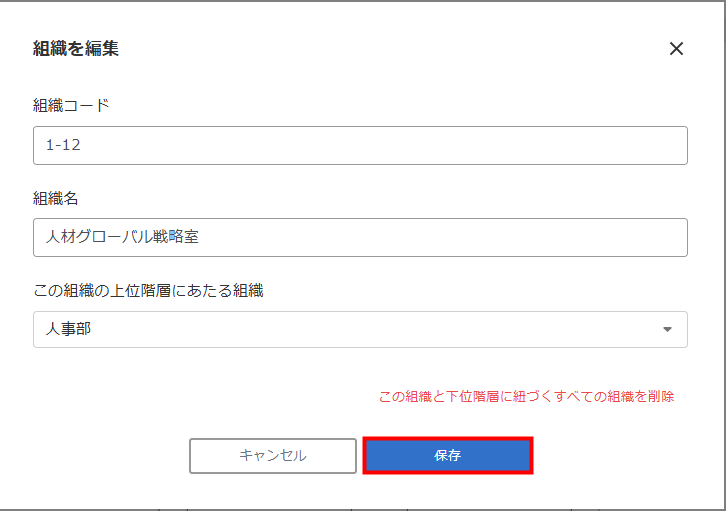Focus the 組織名 input field
726x511 pixels.
tap(360, 237)
